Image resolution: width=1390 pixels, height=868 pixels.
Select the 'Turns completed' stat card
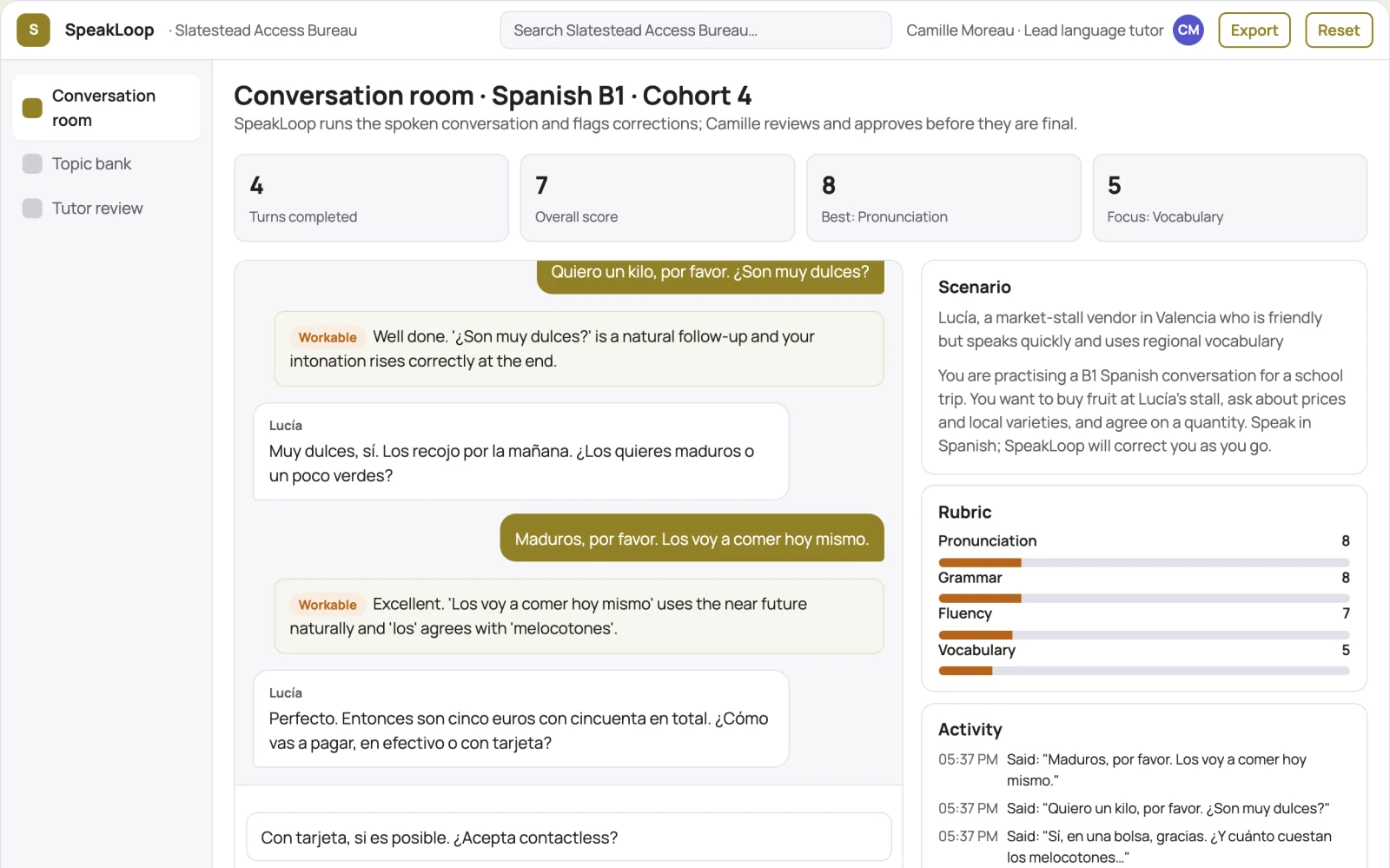coord(371,198)
